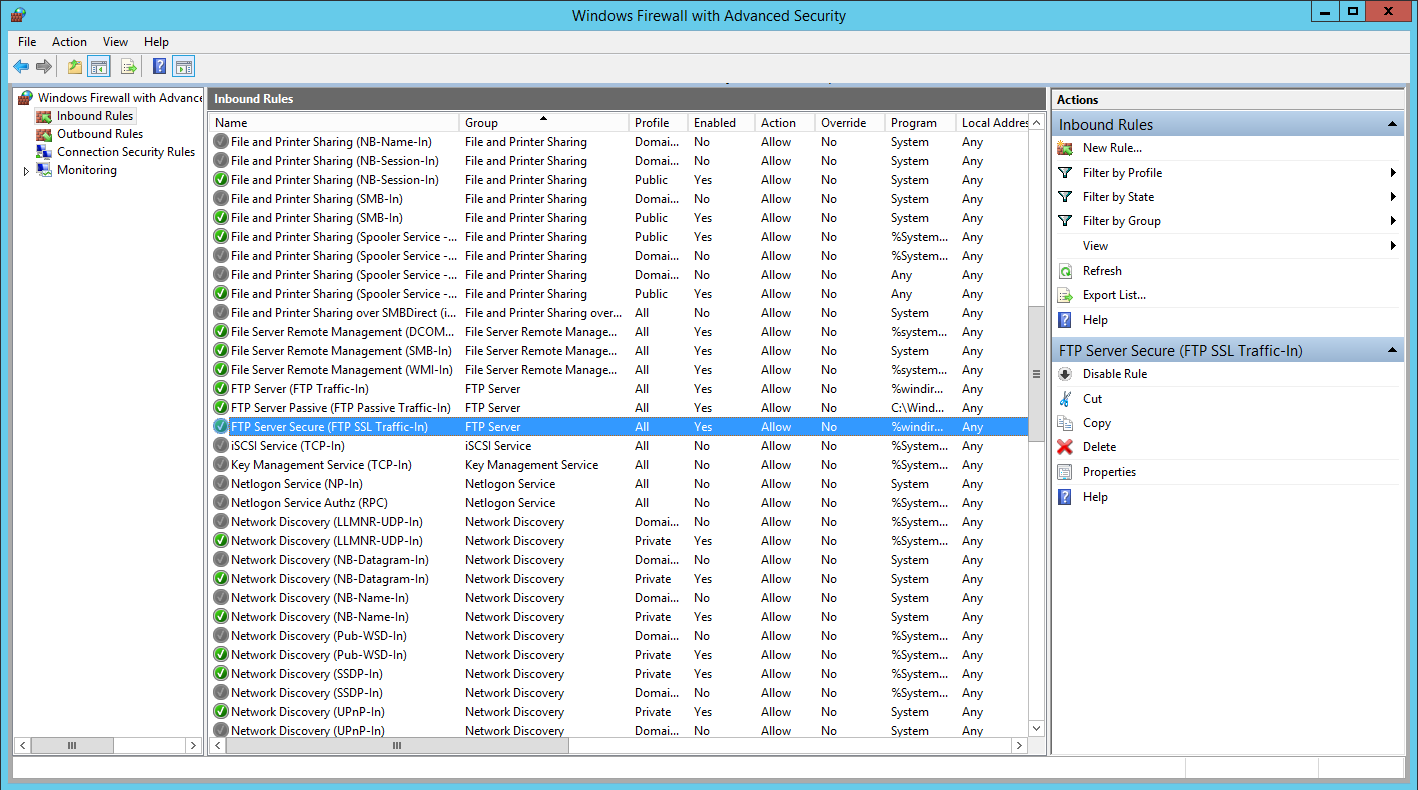Click the blue Back arrow in toolbar

pyautogui.click(x=21, y=67)
